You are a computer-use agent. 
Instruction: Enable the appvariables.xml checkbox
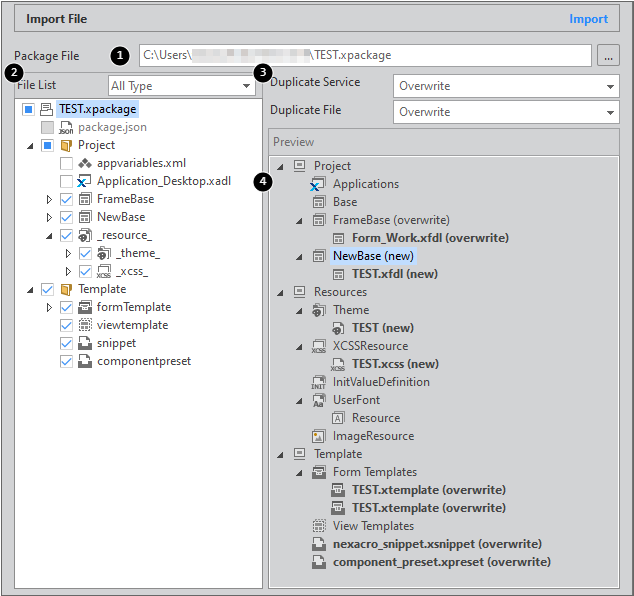(66, 163)
